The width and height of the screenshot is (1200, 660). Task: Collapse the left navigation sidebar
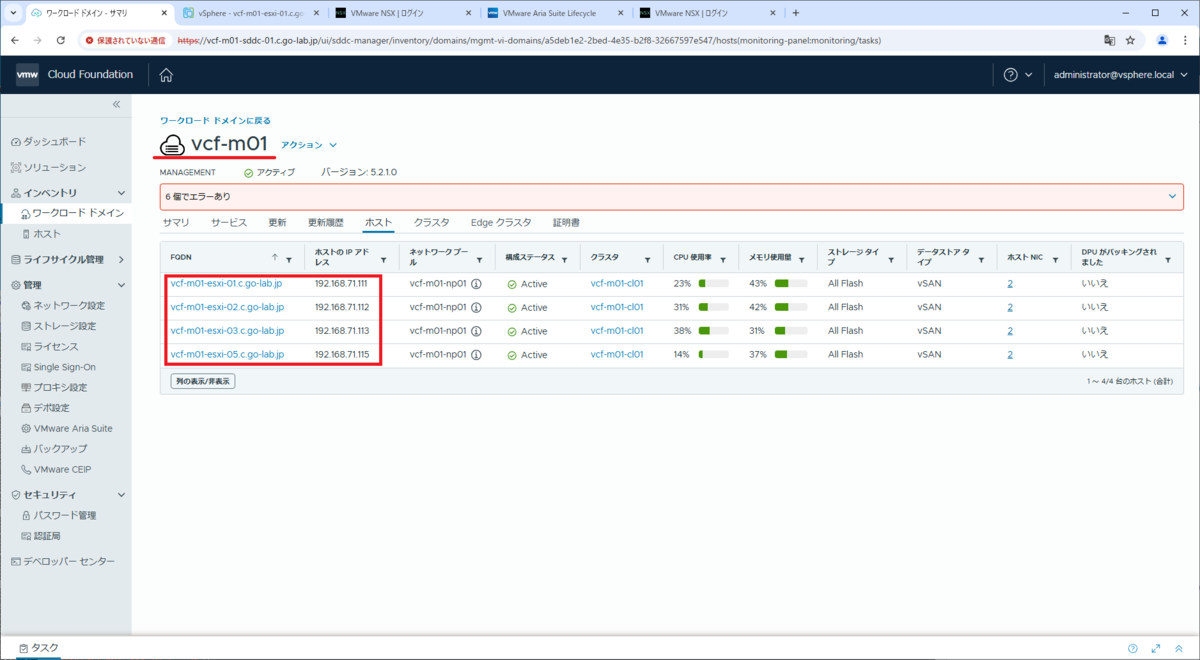116,104
